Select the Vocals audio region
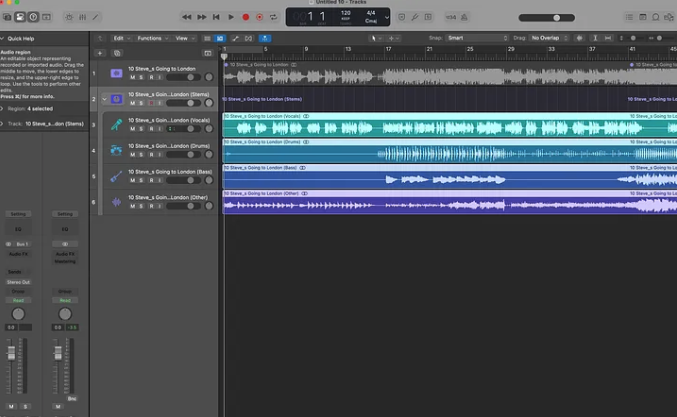 click(x=449, y=125)
